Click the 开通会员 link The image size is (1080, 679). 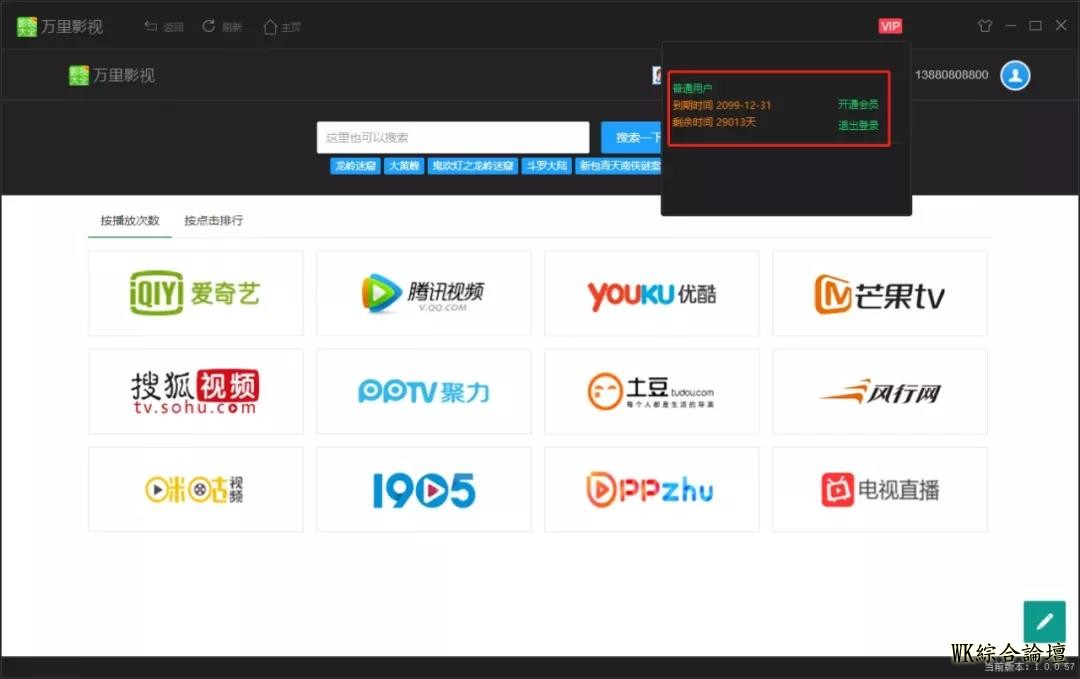(x=858, y=104)
